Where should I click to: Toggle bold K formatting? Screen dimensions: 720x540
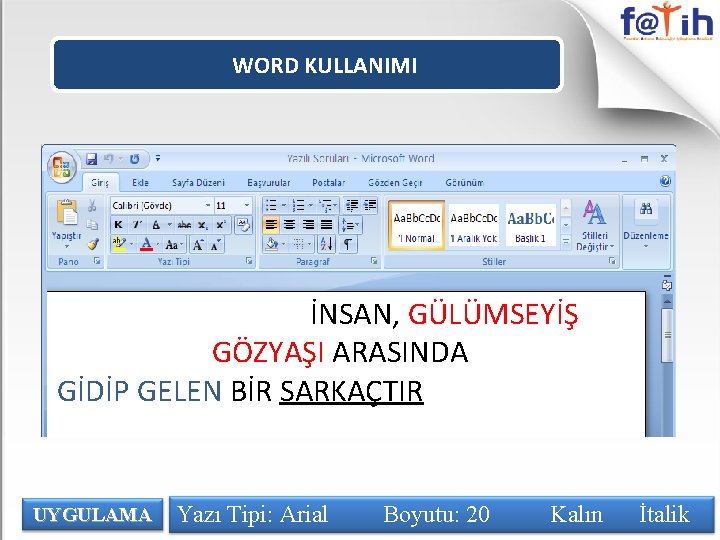(118, 225)
